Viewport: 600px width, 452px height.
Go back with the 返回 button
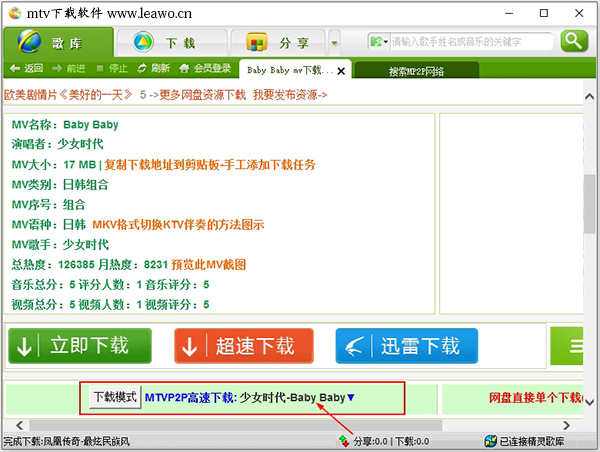pyautogui.click(x=26, y=69)
